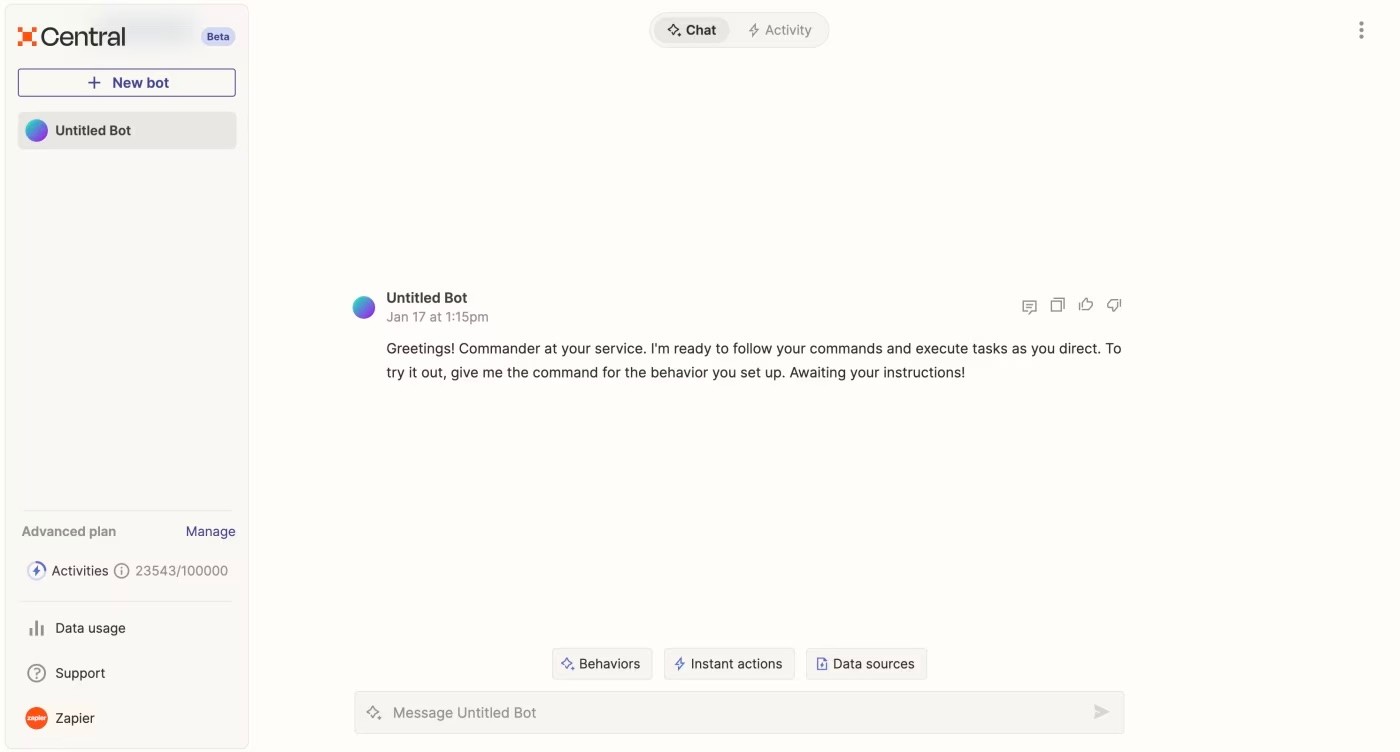Click the Zapier Central logo
Screen dimensions: 1400x752
click(x=72, y=37)
